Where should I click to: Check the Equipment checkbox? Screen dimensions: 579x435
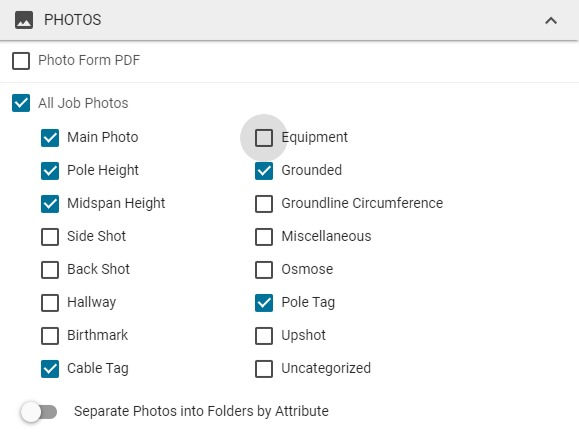pos(264,138)
